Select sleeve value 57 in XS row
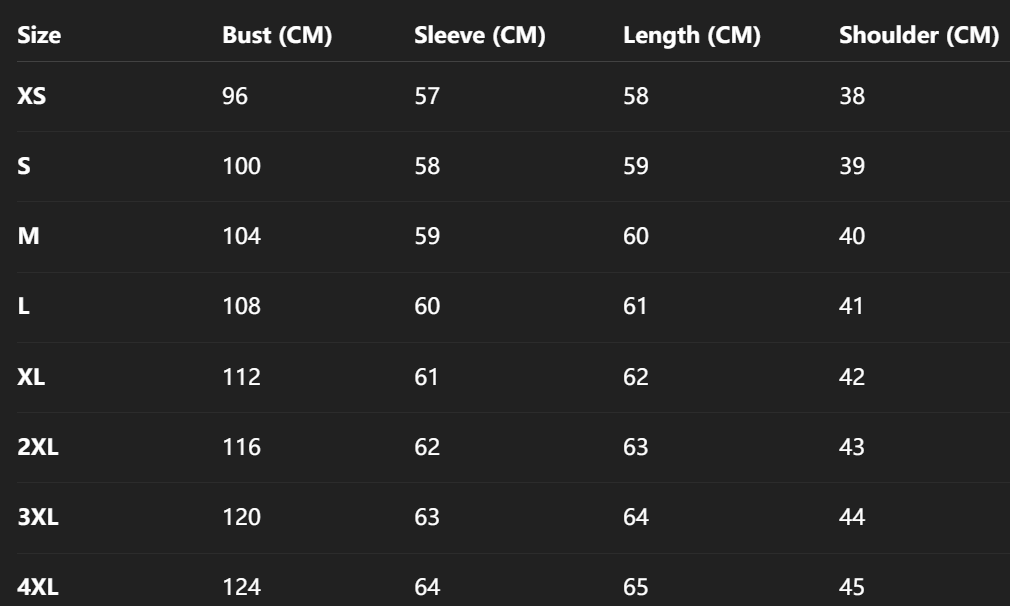The height and width of the screenshot is (606, 1010). [427, 96]
